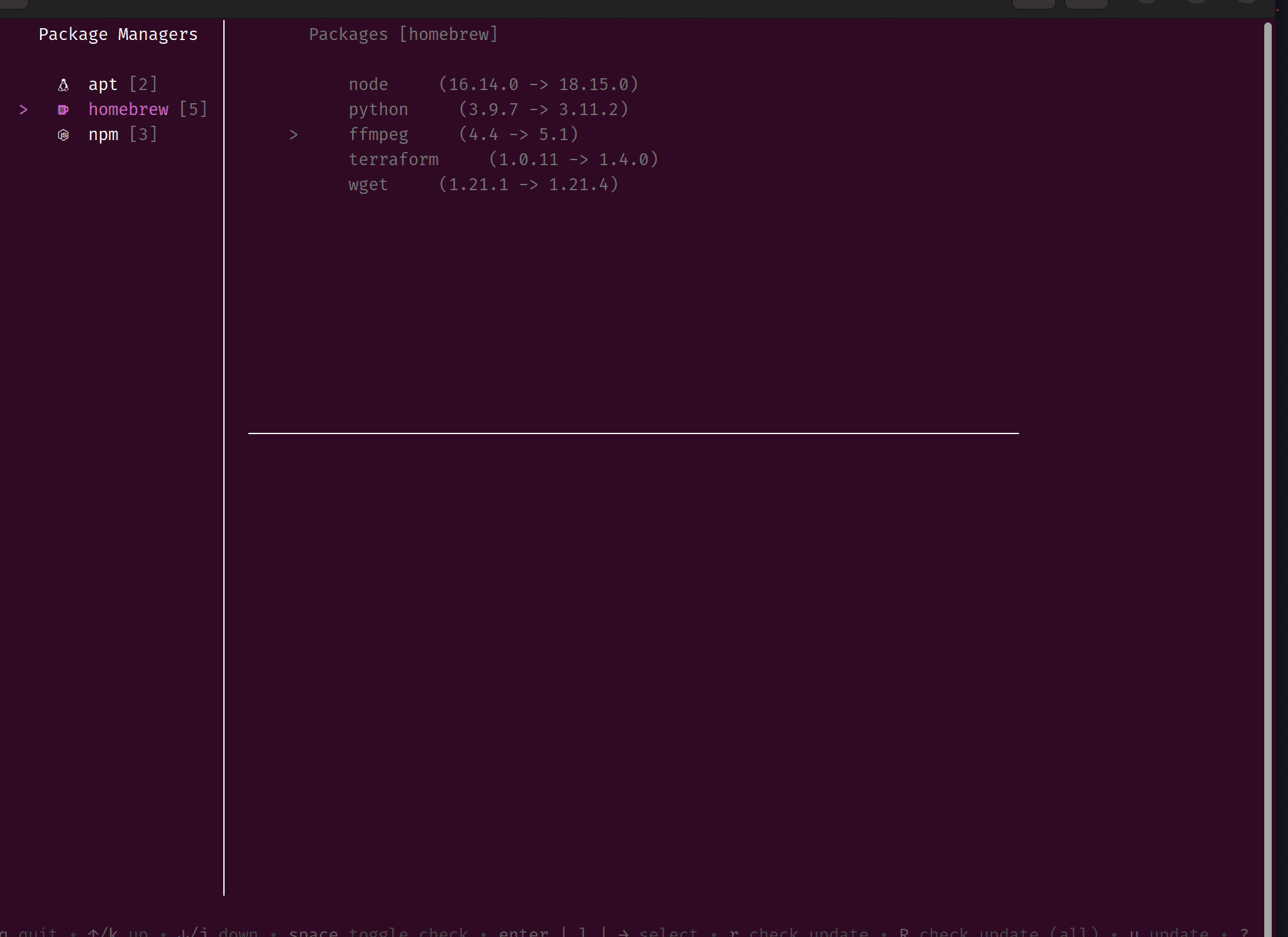Select the python package row
Screen dimensions: 1288x937
click(378, 109)
